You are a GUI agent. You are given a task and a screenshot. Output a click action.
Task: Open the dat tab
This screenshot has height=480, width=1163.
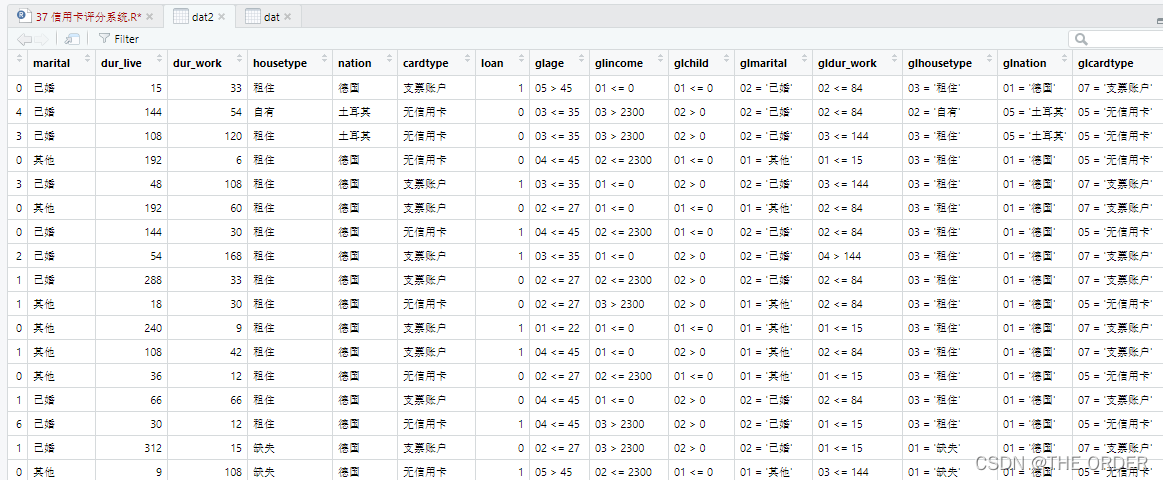click(x=272, y=16)
